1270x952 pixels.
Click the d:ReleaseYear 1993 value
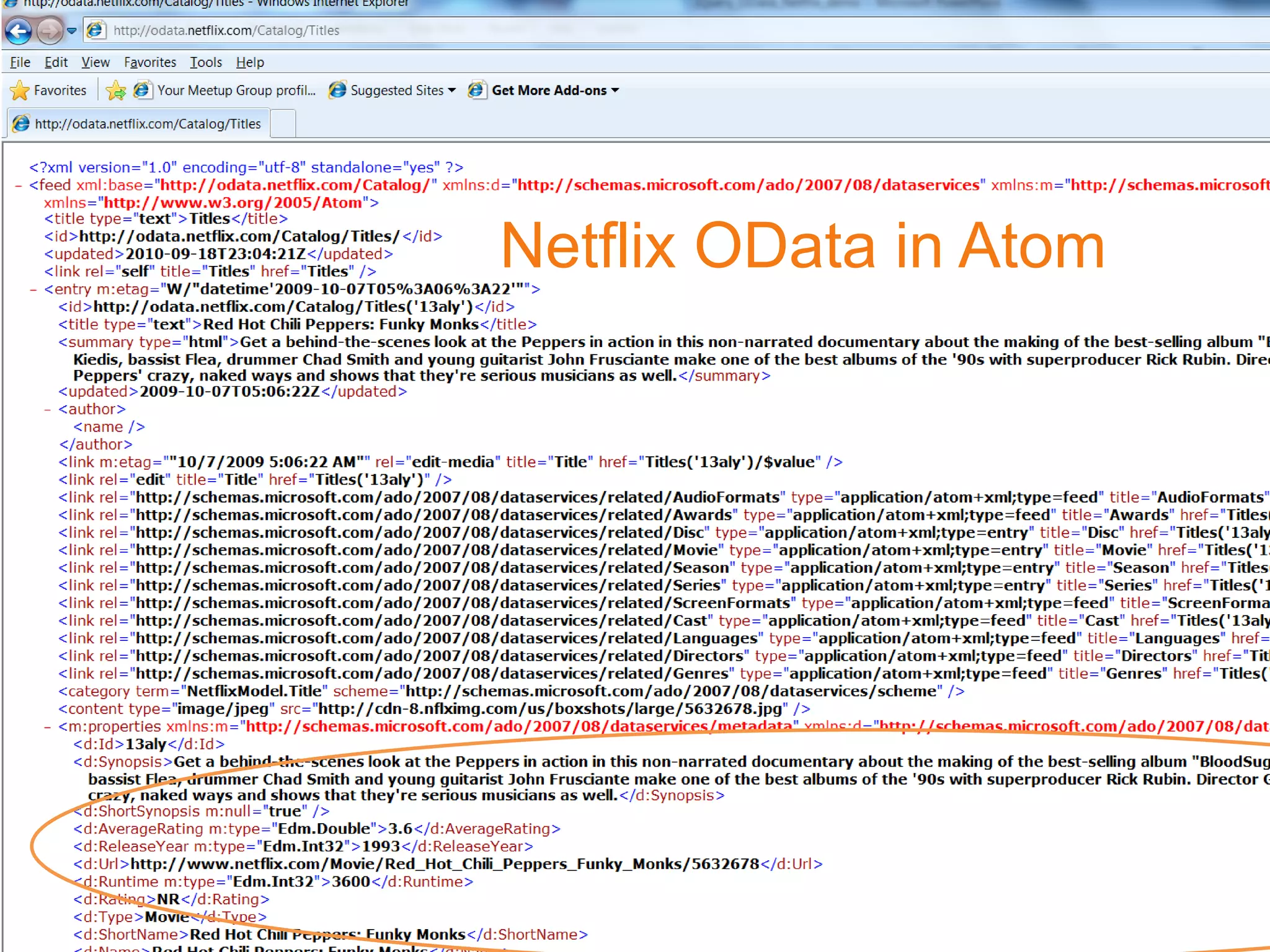click(x=381, y=847)
